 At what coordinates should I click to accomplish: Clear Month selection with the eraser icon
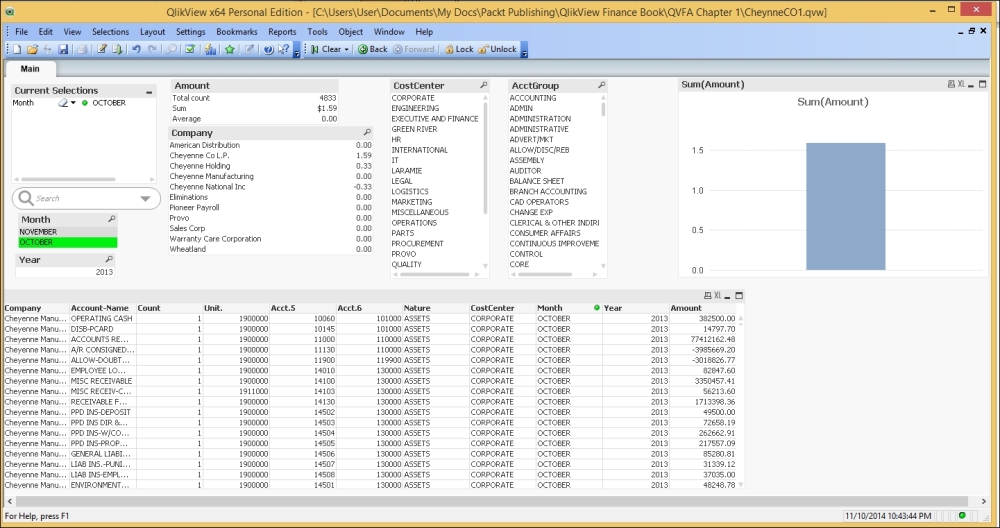(63, 103)
